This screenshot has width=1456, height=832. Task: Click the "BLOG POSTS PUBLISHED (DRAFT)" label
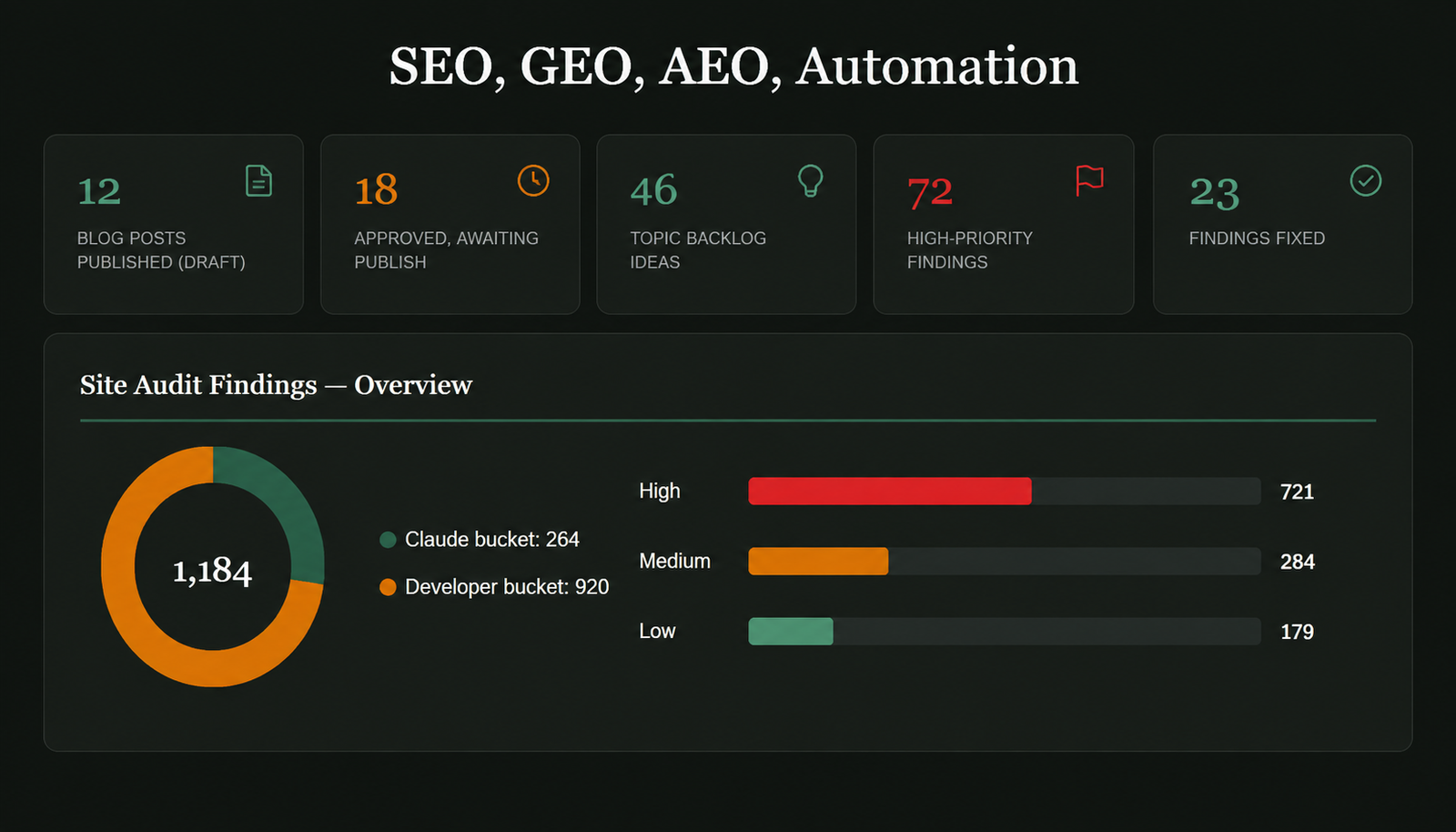pos(161,250)
